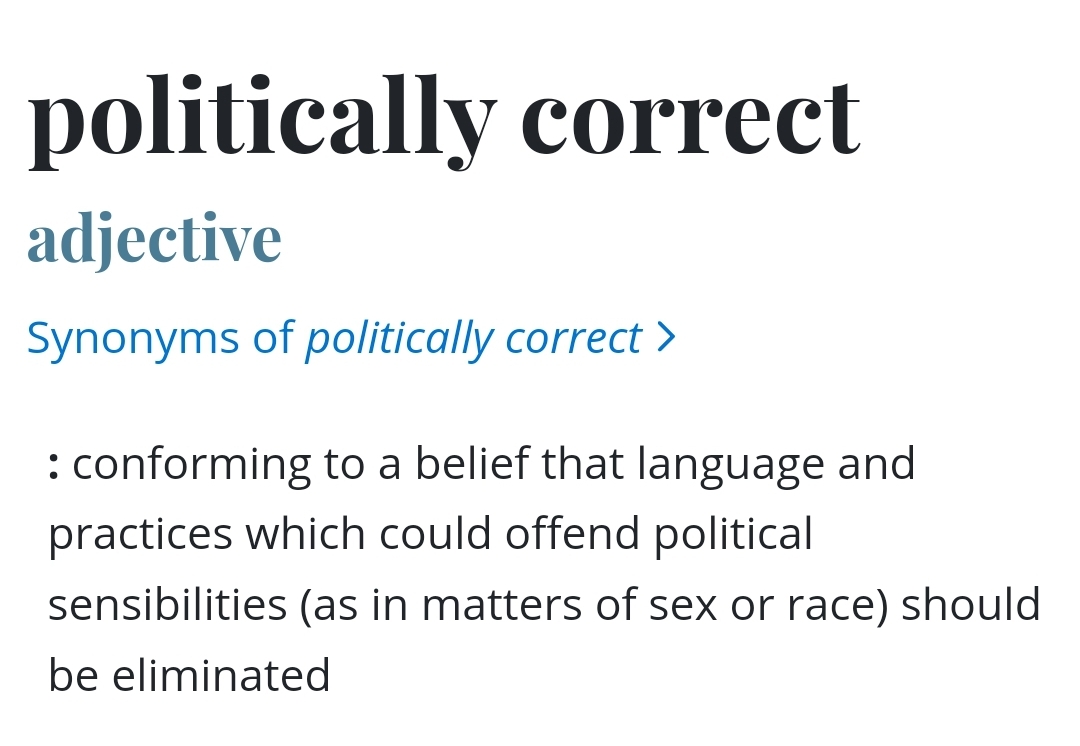
Task: Click the word 'Synonyms' in blue link
Action: pyautogui.click(x=133, y=339)
